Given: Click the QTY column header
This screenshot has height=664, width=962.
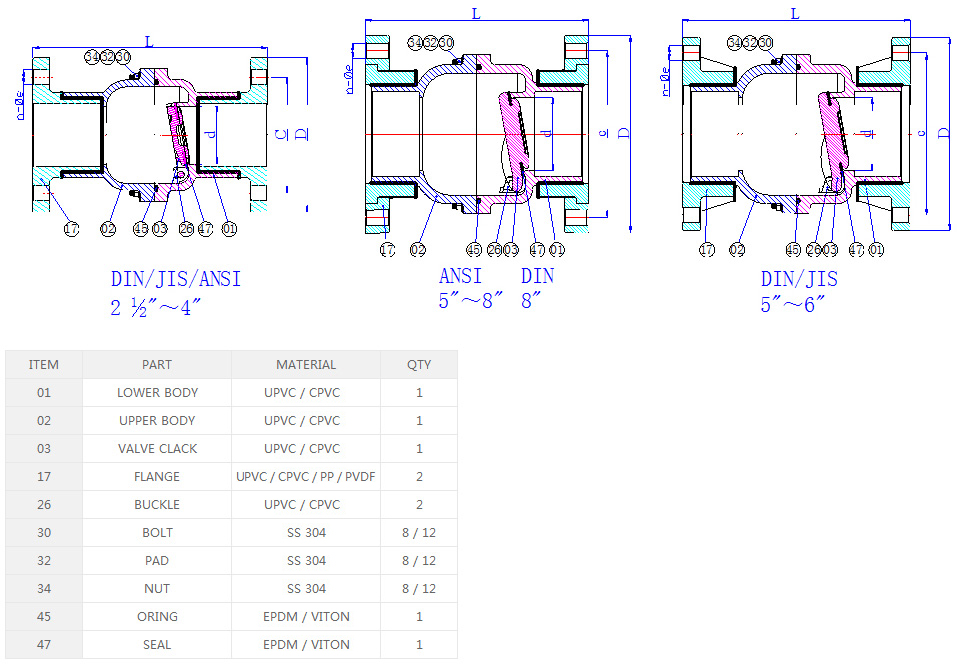Looking at the screenshot, I should click(419, 365).
